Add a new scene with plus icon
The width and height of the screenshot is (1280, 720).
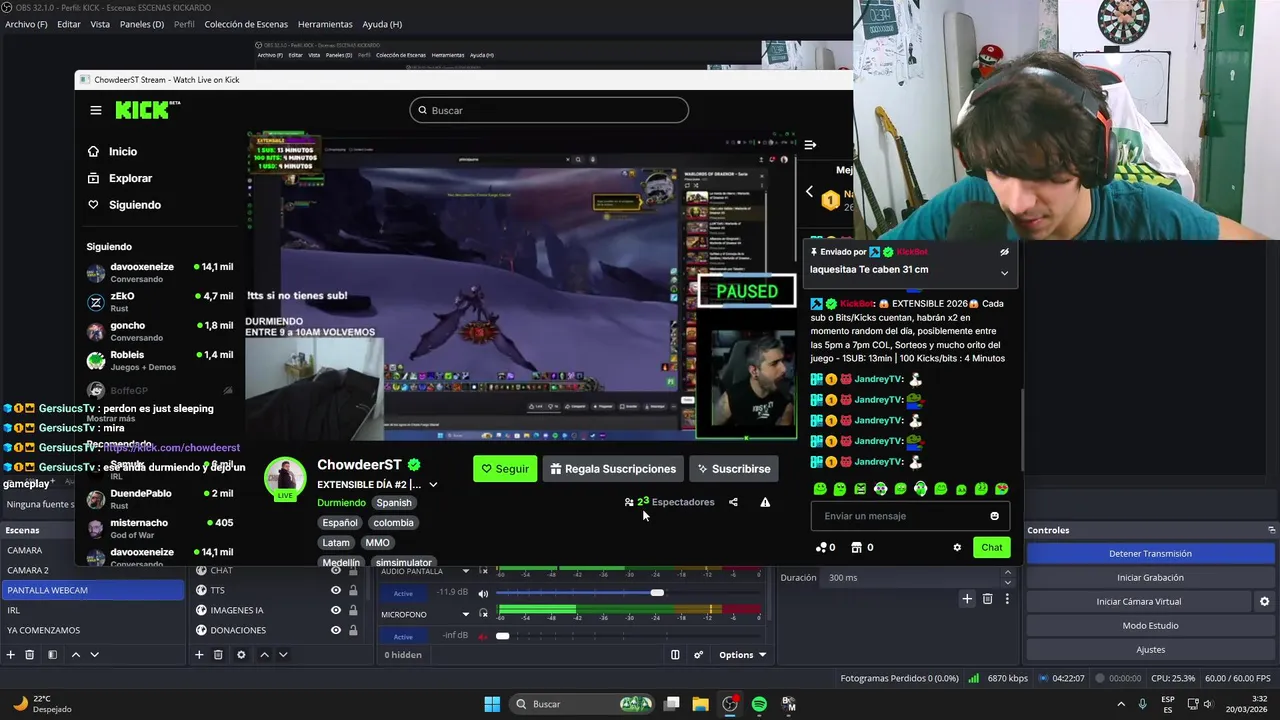11,655
